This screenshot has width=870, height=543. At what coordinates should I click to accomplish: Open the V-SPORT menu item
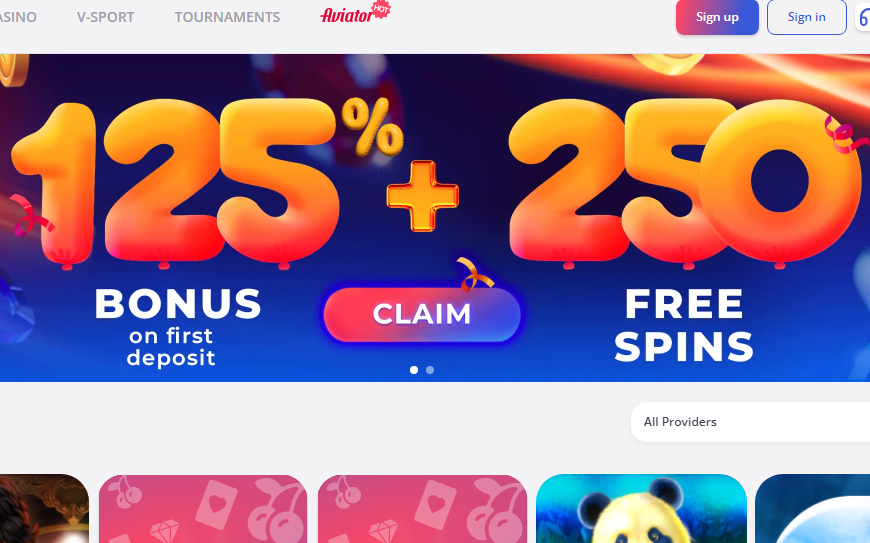(x=105, y=17)
